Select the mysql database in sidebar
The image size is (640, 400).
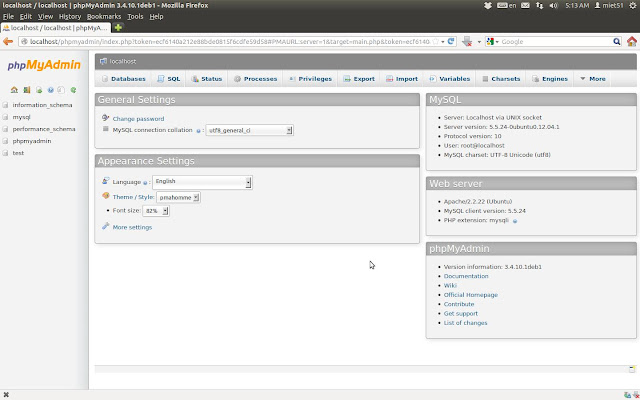click(x=21, y=117)
